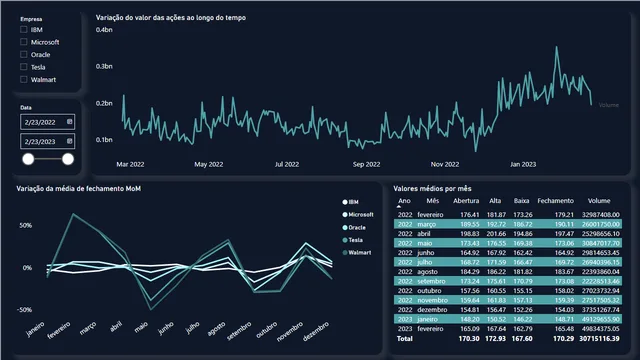
Task: Select the 2022 maio table row
Action: click(508, 243)
